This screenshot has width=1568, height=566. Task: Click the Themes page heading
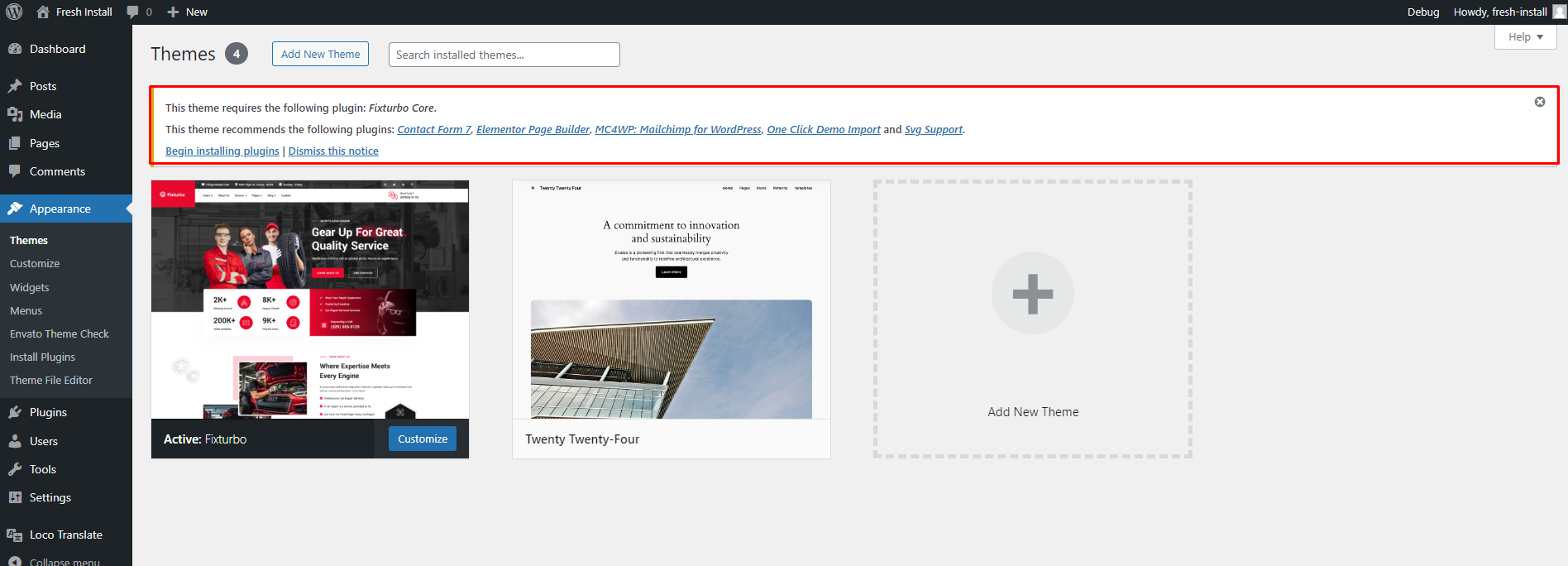[x=183, y=54]
